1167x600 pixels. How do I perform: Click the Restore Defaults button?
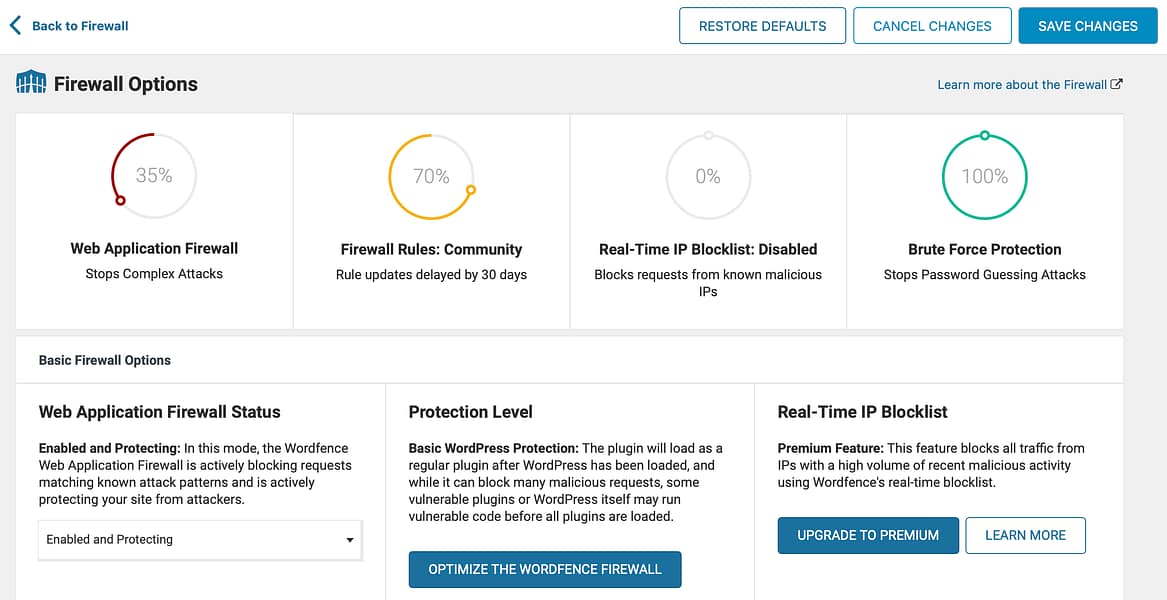762,26
